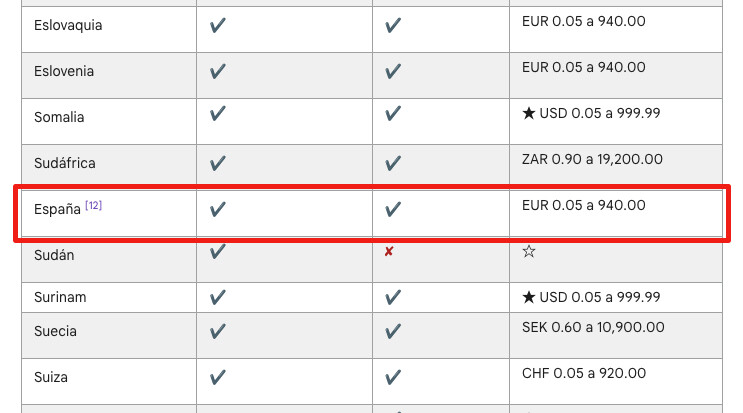Click the first checkmark in Sudán row
The image size is (743, 413).
218,252
